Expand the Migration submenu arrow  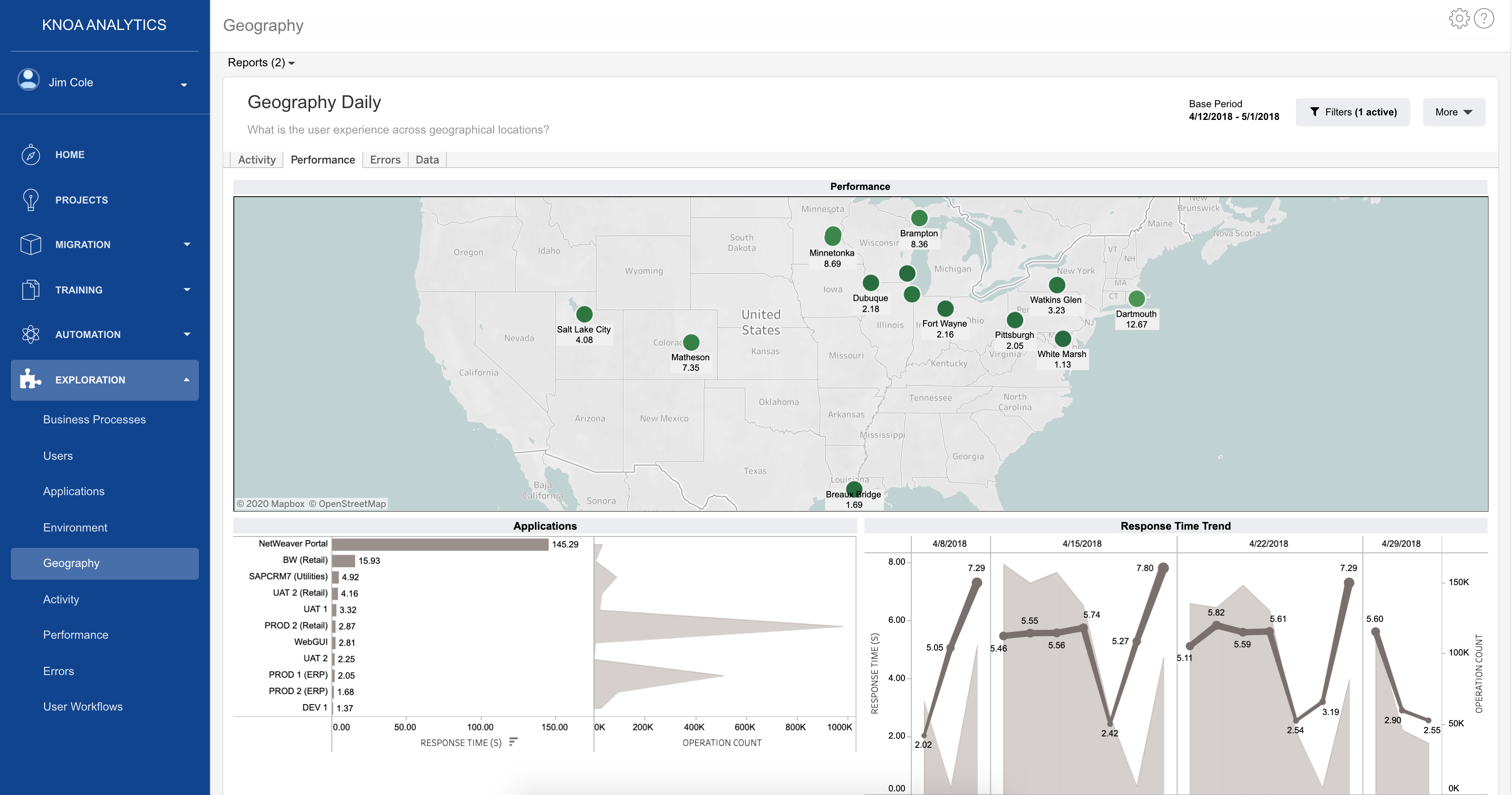point(187,244)
